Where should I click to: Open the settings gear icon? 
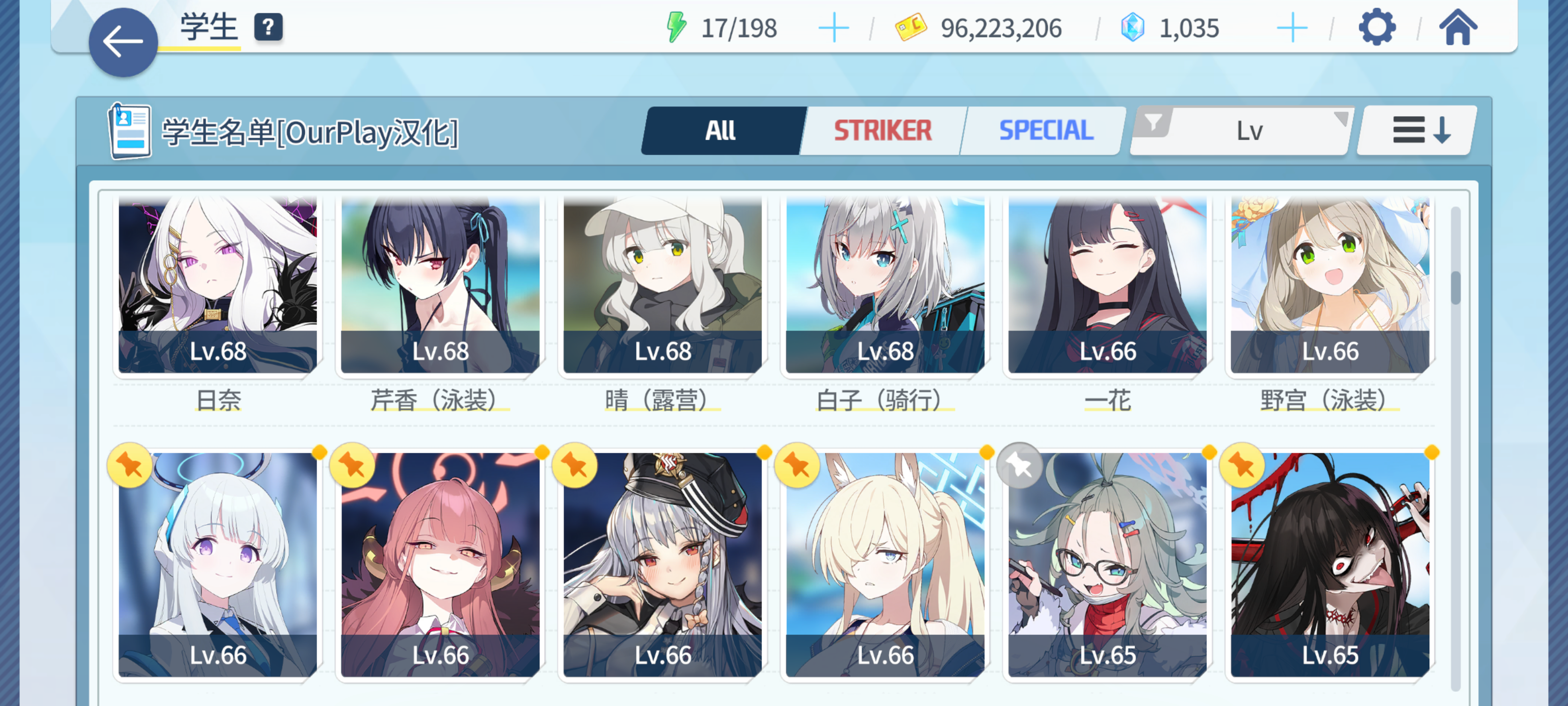[1377, 27]
